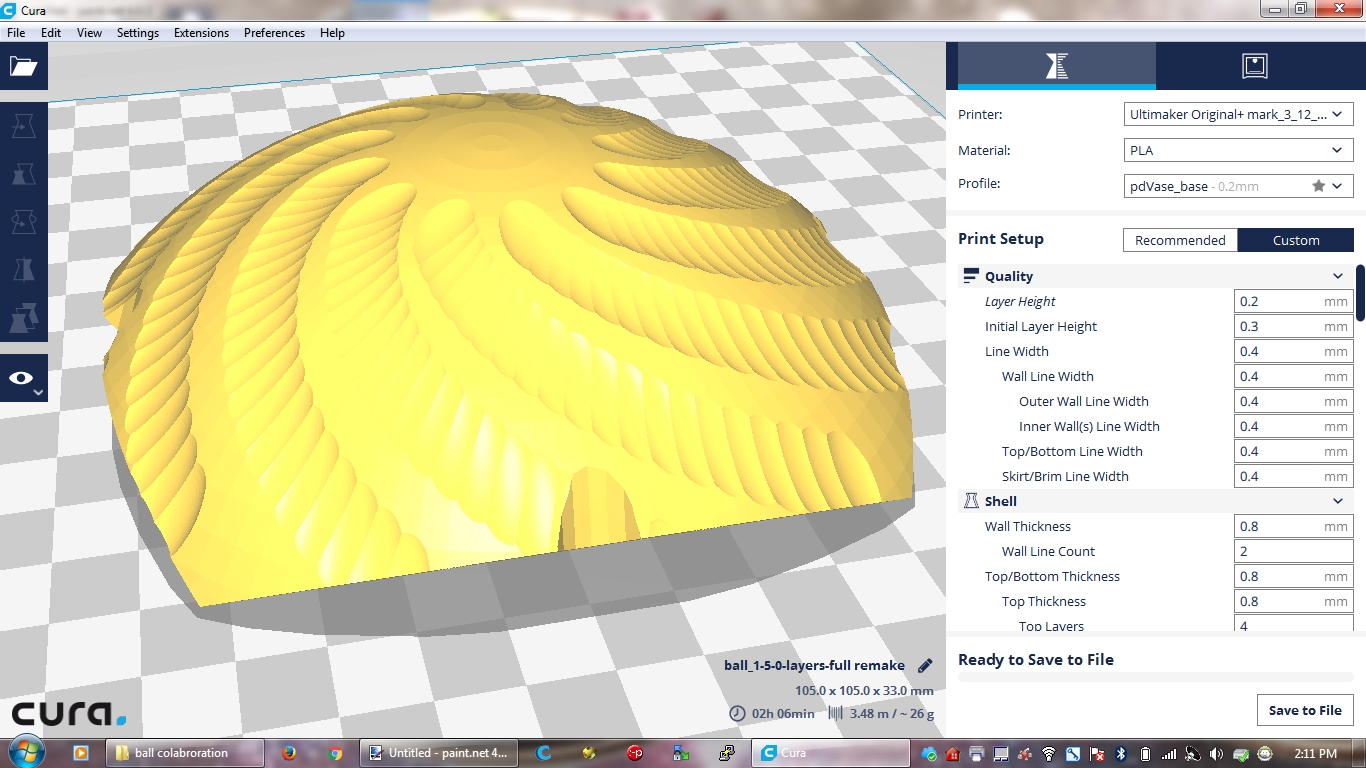Viewport: 1366px width, 768px height.
Task: Collapse the Quality settings section
Action: tap(1337, 276)
